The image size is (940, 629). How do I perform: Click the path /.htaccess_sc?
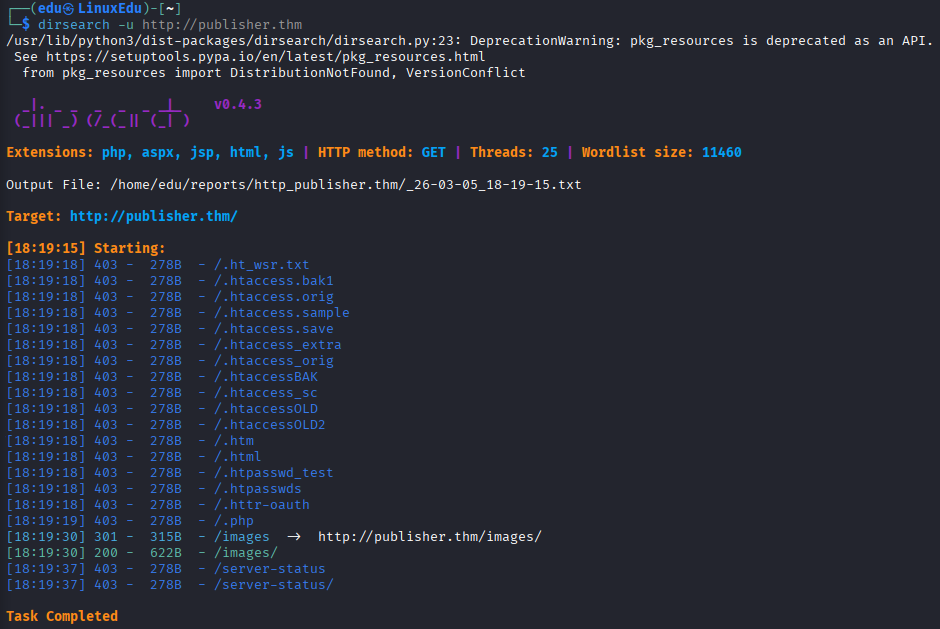(266, 393)
